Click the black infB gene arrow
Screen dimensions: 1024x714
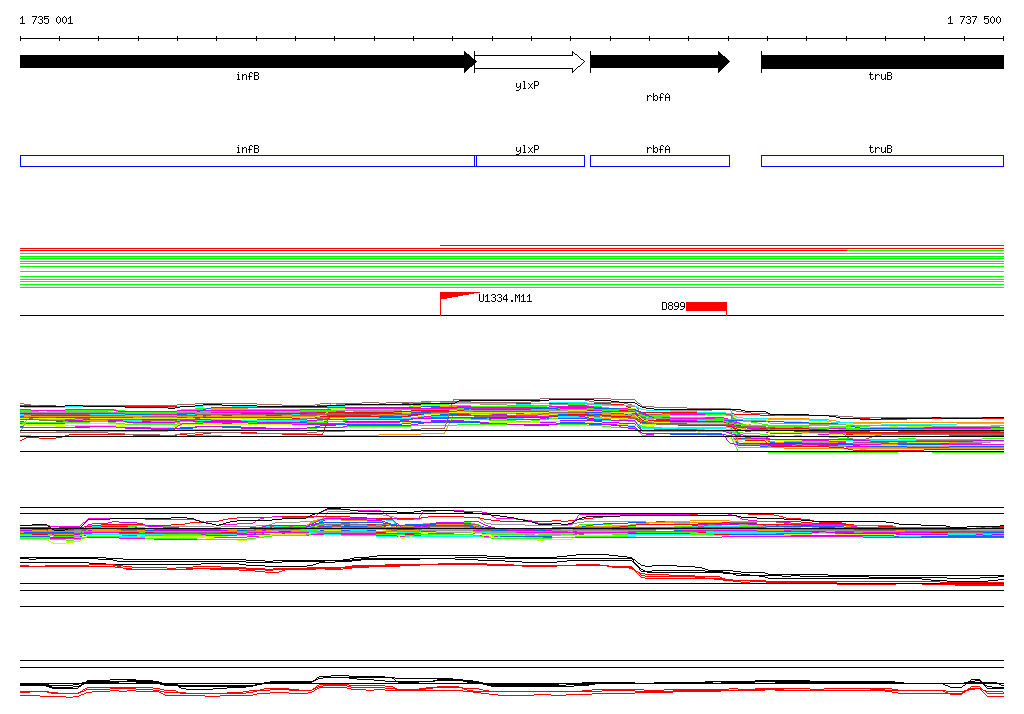coord(248,62)
